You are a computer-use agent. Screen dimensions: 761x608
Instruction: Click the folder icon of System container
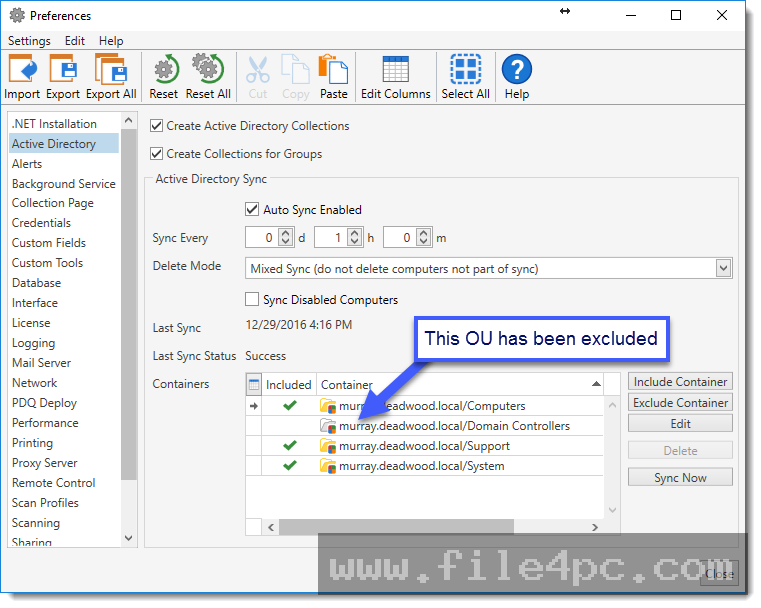coord(328,465)
